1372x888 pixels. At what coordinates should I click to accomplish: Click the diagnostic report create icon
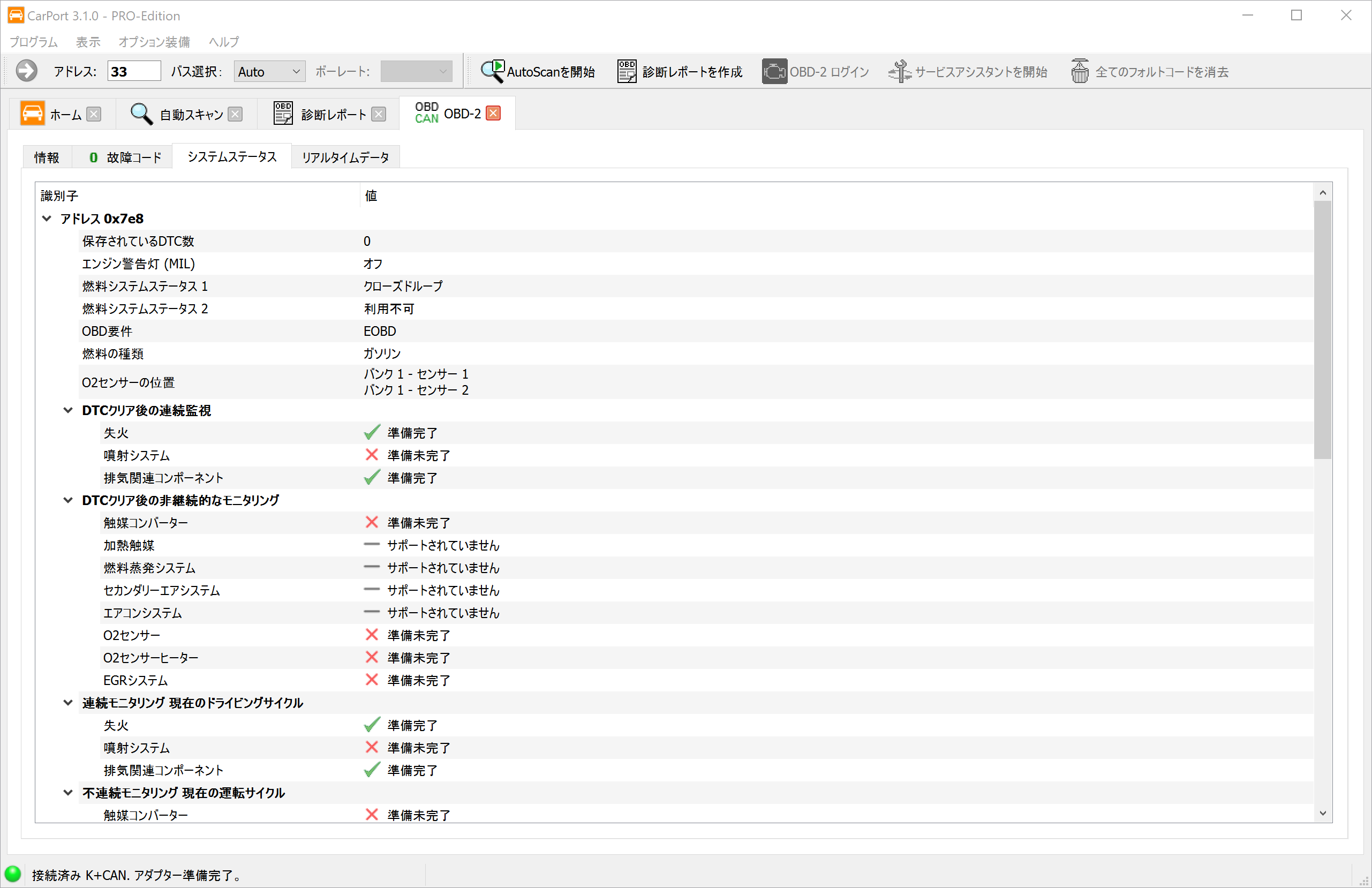pos(627,72)
